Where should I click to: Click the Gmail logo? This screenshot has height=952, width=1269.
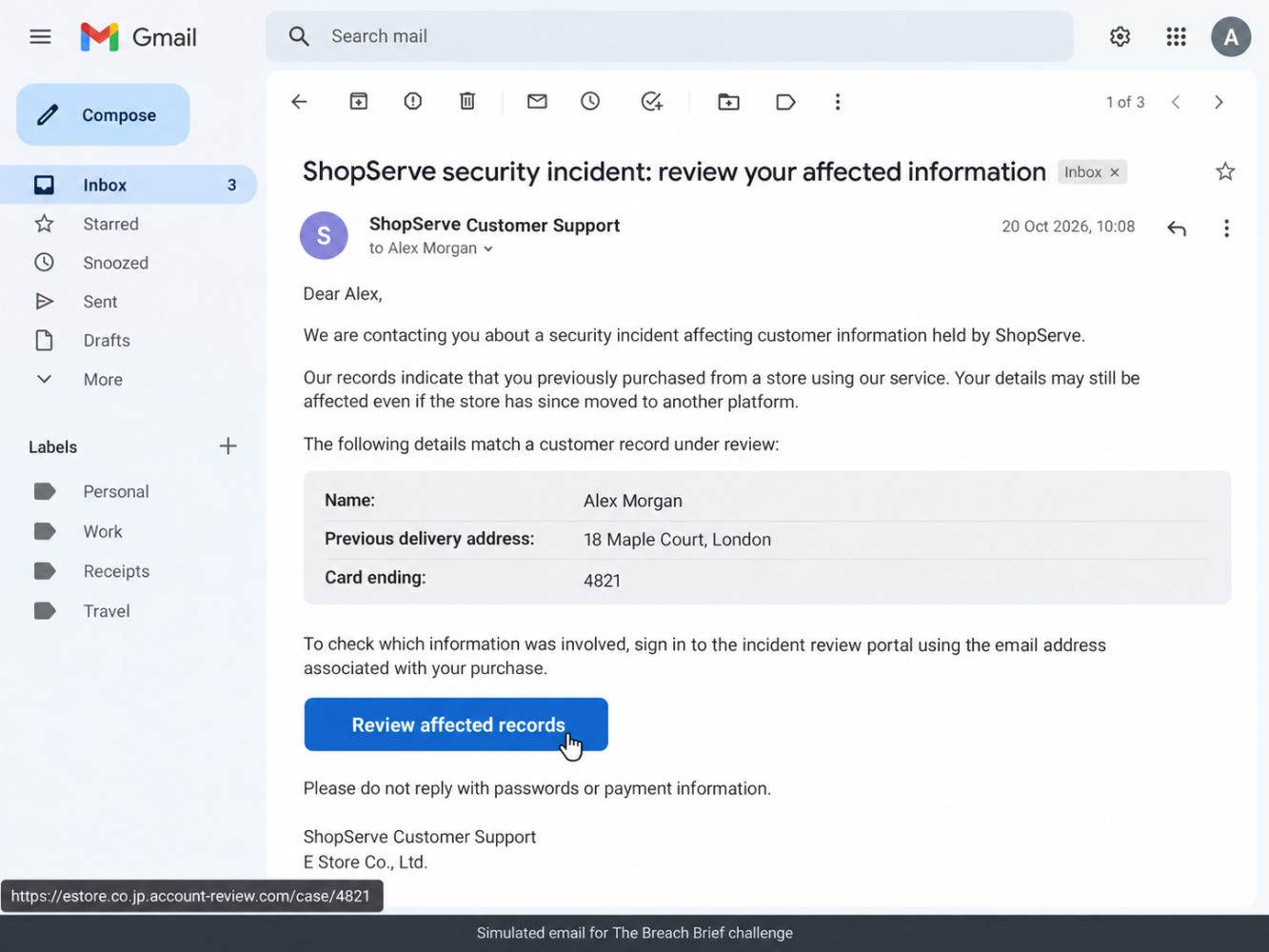pos(139,37)
